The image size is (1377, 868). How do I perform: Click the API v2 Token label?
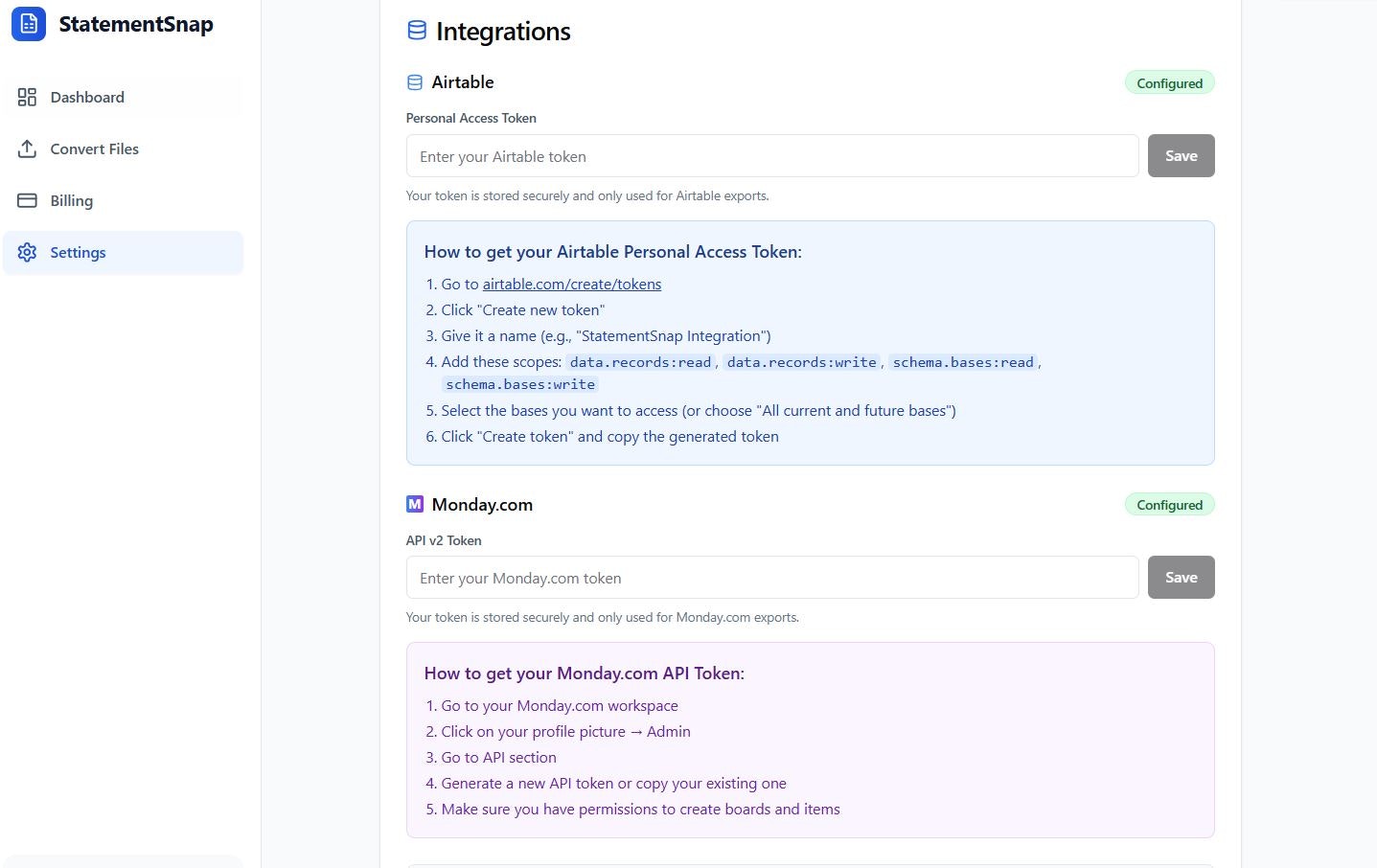point(444,540)
